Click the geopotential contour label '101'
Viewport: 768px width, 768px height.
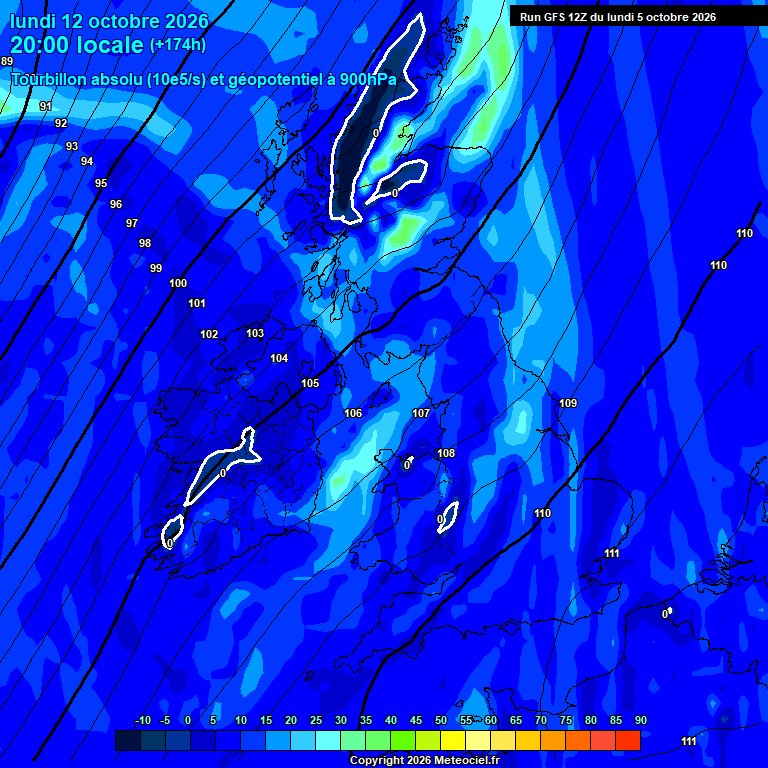(x=197, y=304)
